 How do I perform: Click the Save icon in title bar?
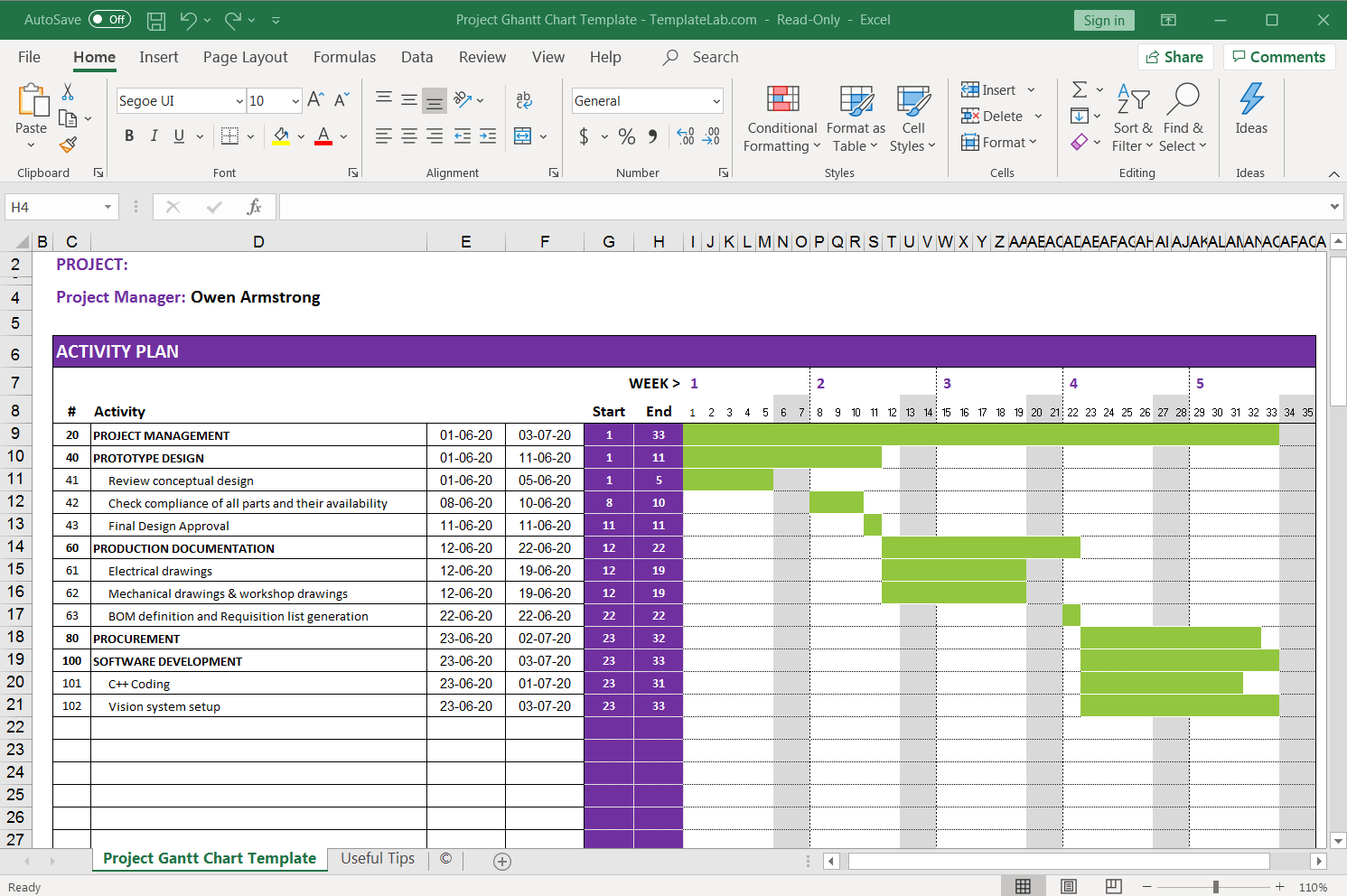tap(156, 20)
